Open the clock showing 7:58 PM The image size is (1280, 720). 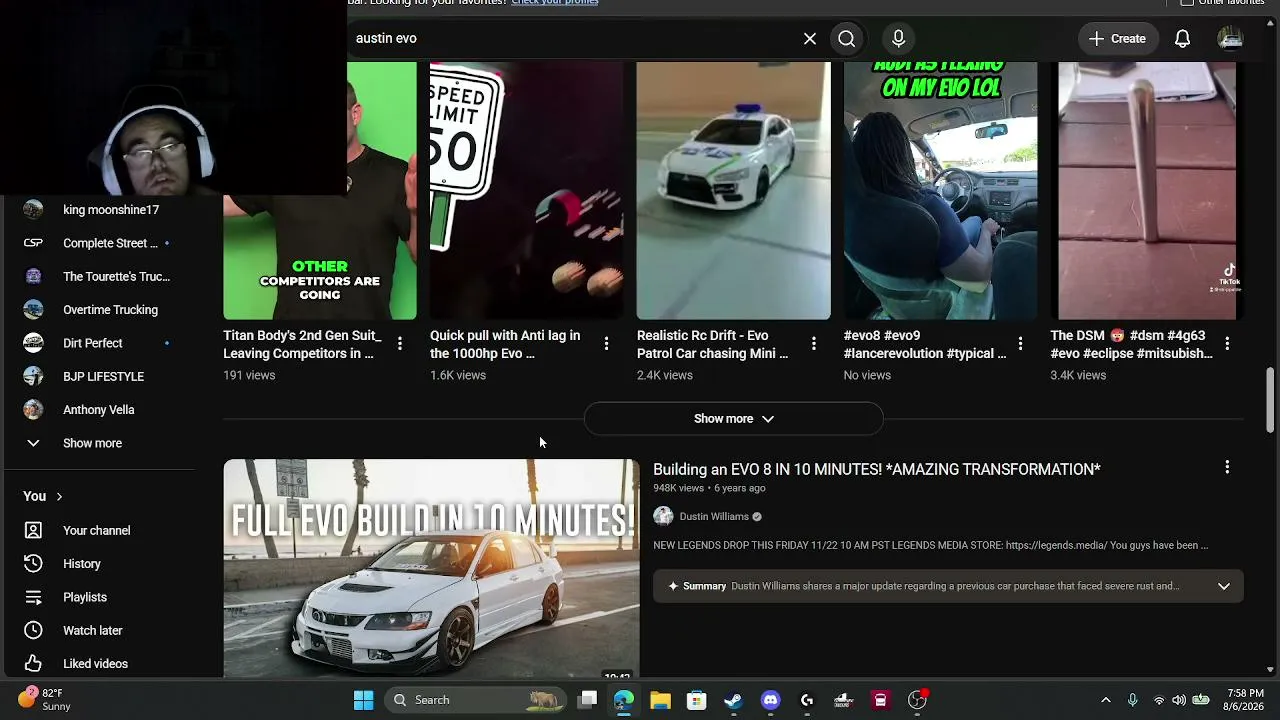pos(1245,700)
